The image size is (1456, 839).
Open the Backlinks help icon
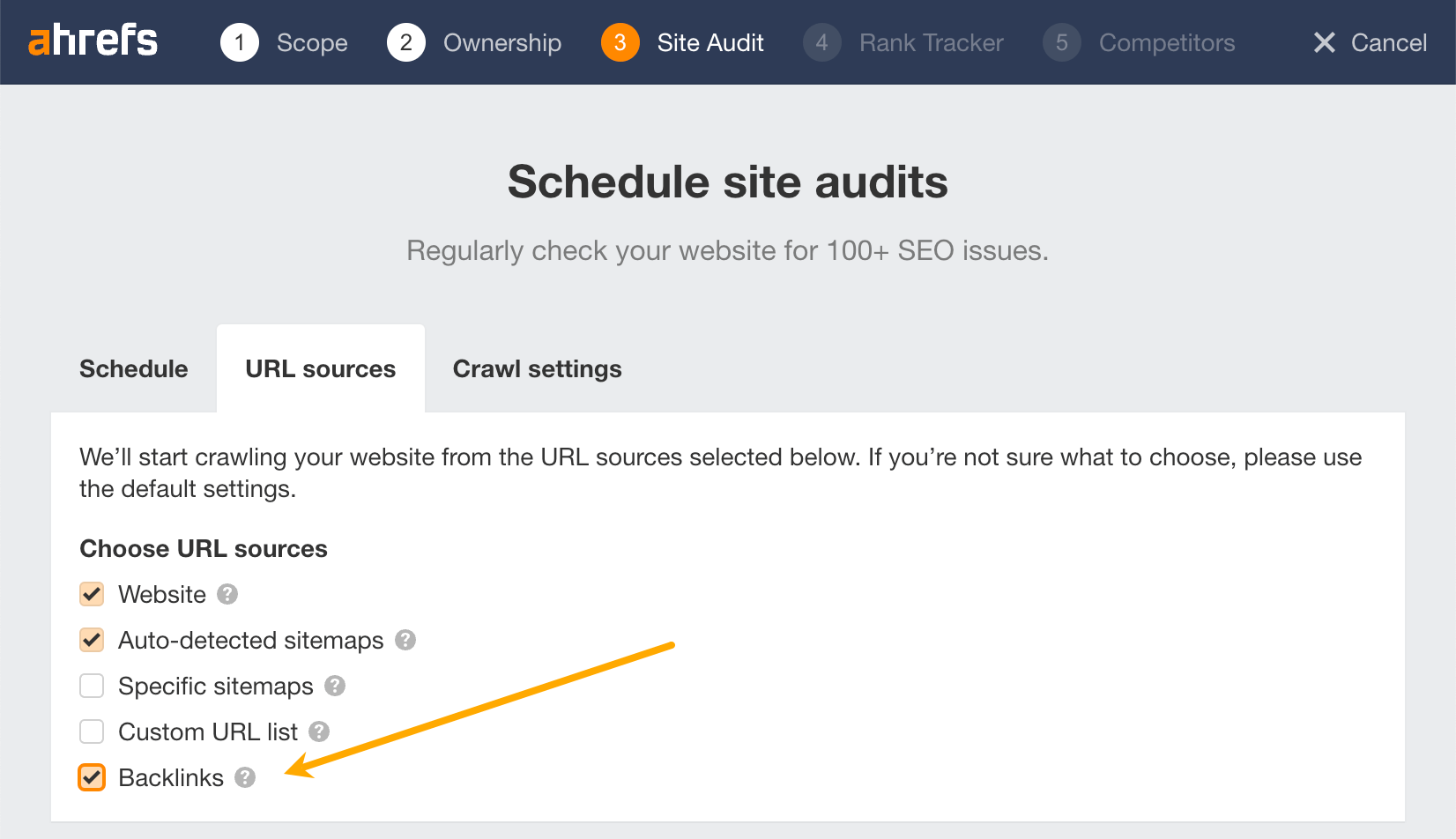[x=245, y=777]
